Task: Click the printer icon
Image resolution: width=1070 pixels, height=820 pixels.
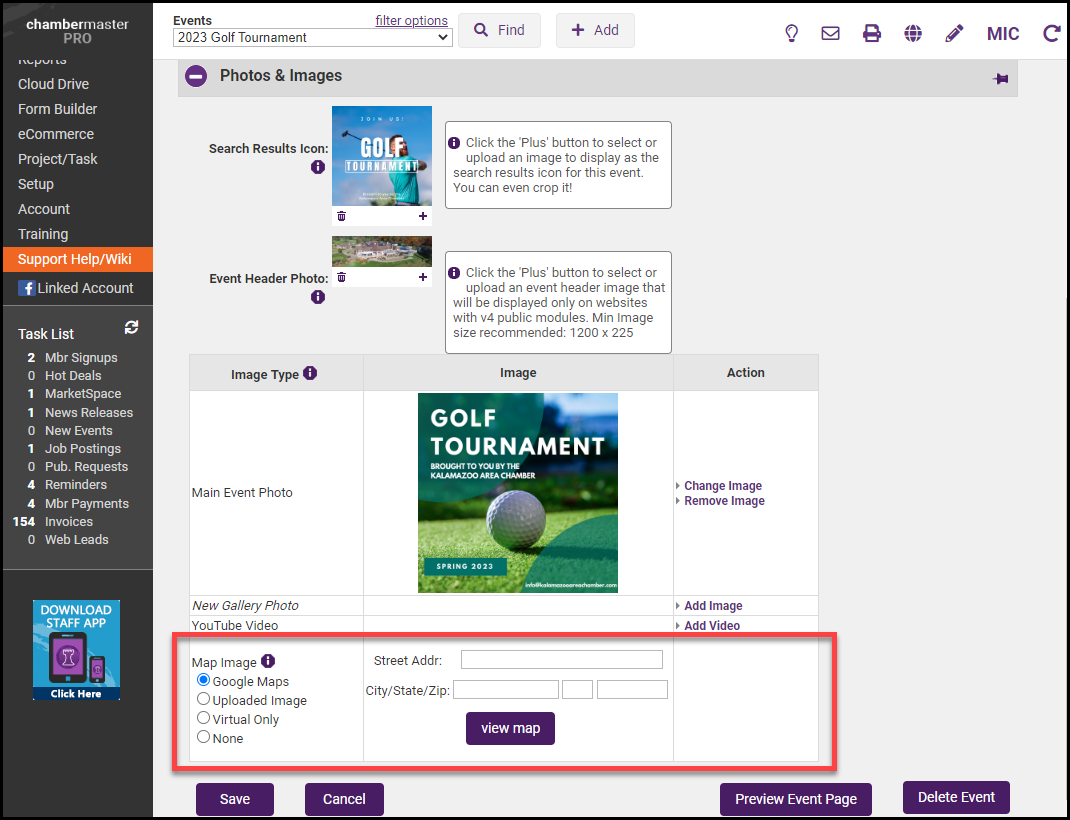Action: click(872, 33)
